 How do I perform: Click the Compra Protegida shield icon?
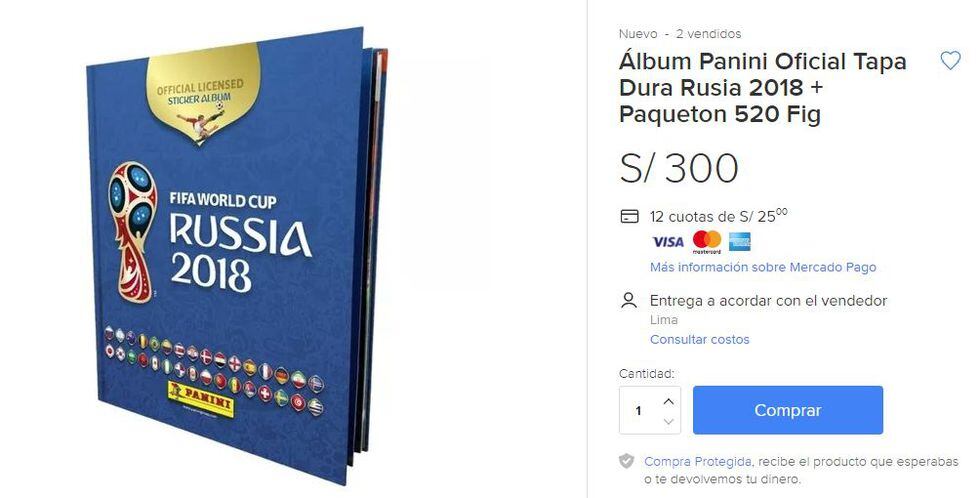627,462
